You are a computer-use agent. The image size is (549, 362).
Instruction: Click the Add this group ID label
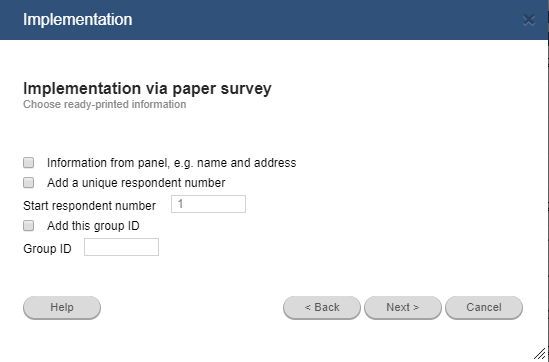point(93,226)
